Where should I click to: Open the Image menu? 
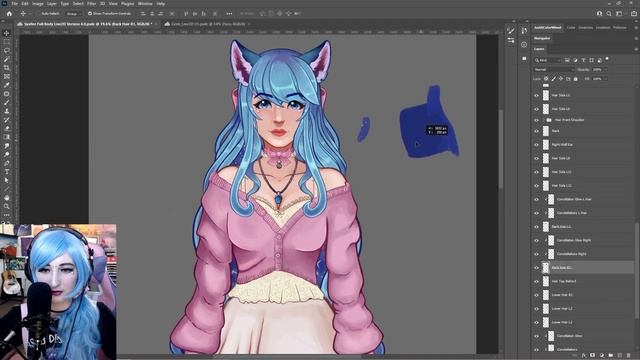pyautogui.click(x=38, y=4)
